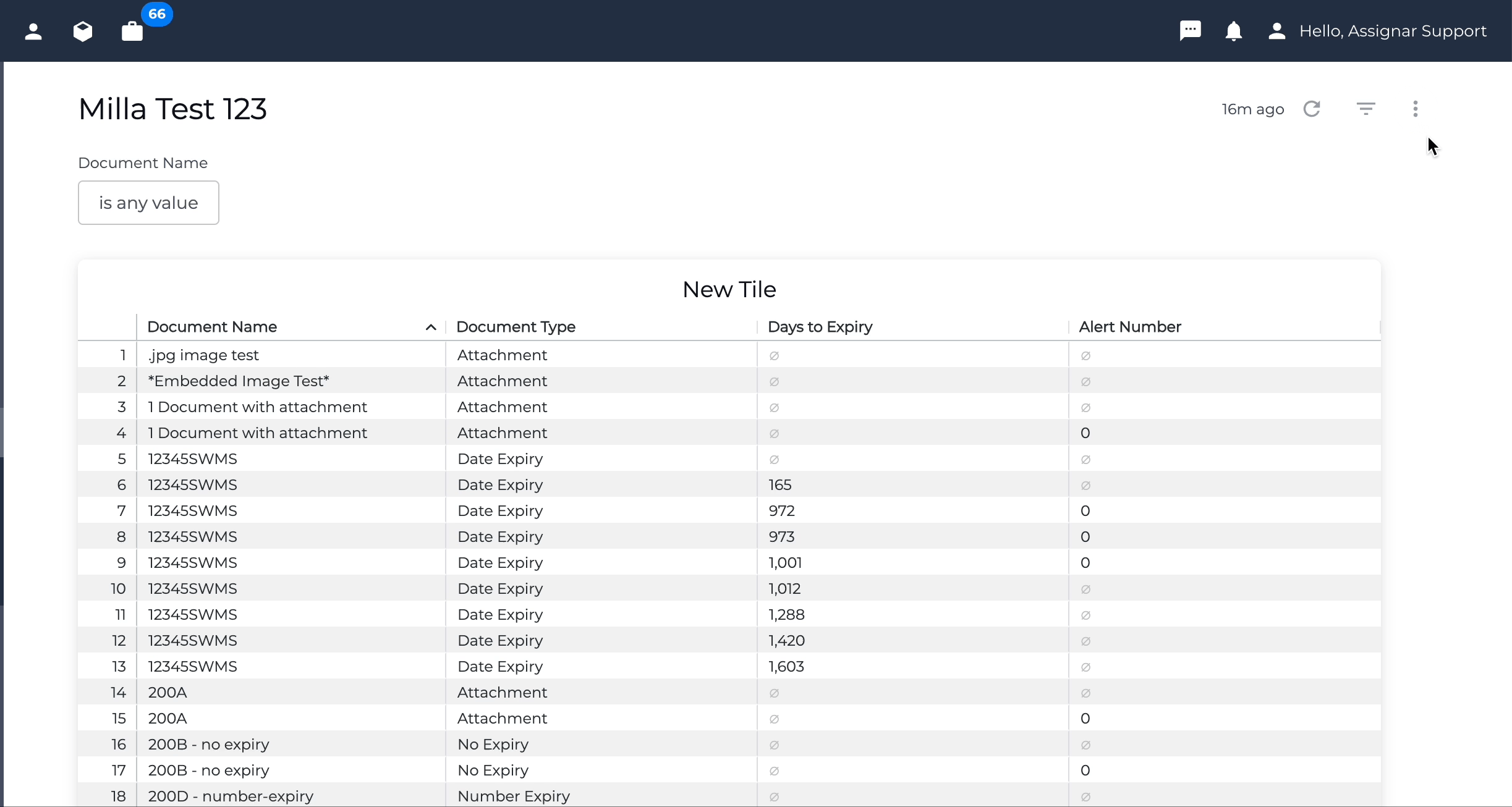The width and height of the screenshot is (1512, 807).
Task: Select the '*Embedded Image Test*' cell
Action: point(291,381)
